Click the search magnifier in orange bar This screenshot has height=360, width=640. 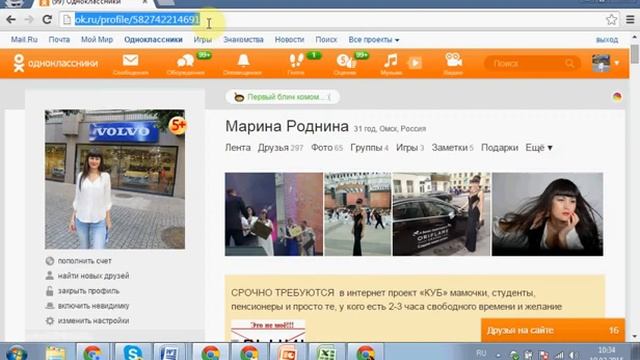pos(569,63)
